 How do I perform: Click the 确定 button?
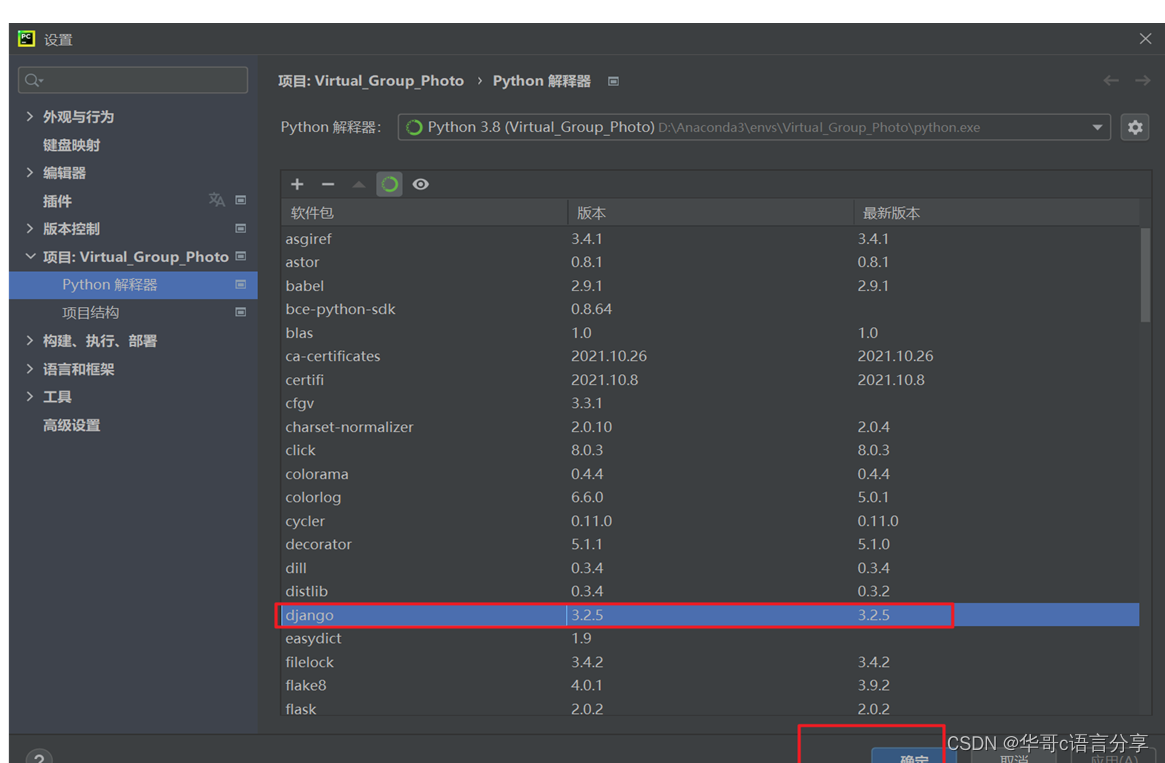point(913,756)
